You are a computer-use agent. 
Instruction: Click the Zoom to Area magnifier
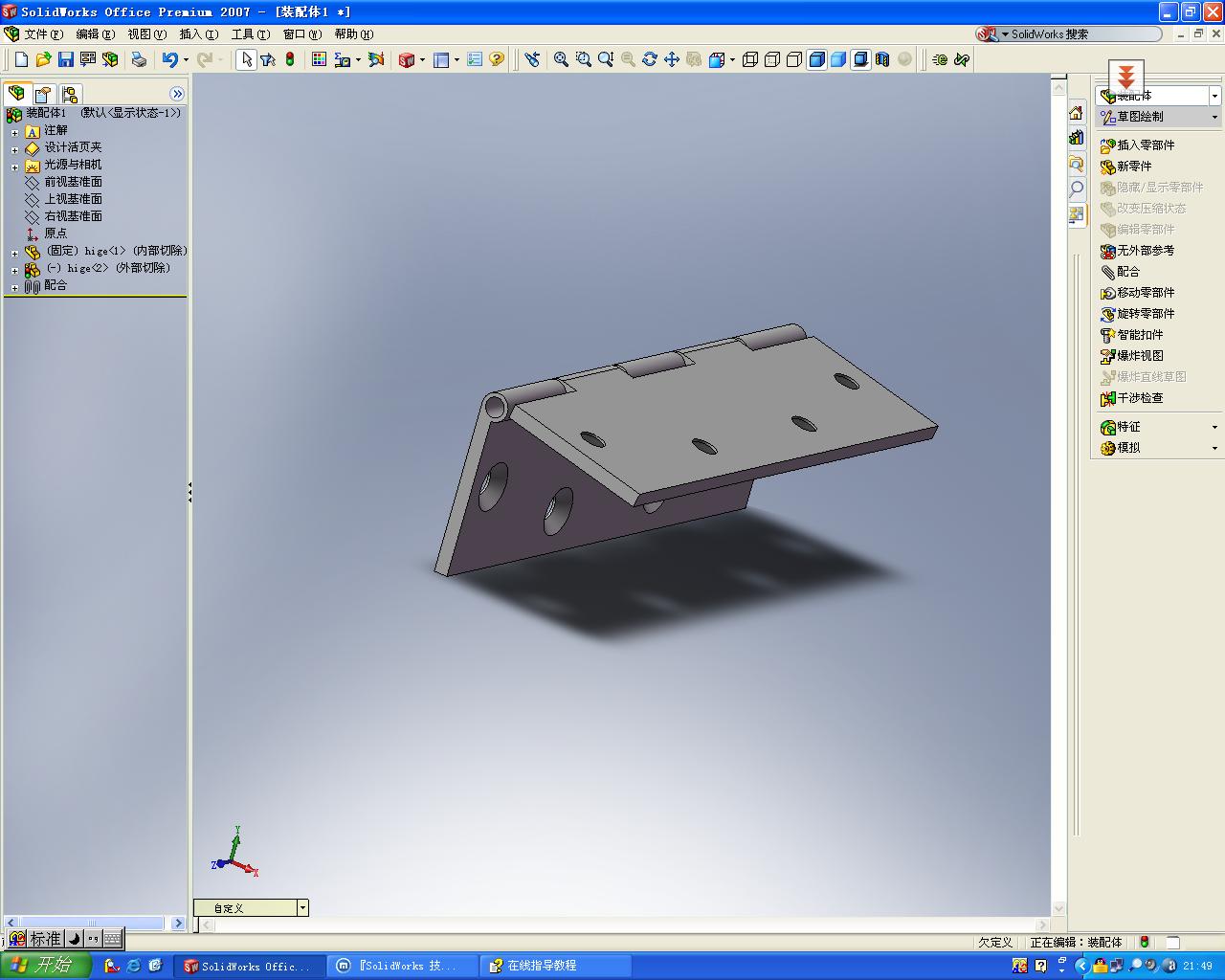[x=584, y=59]
